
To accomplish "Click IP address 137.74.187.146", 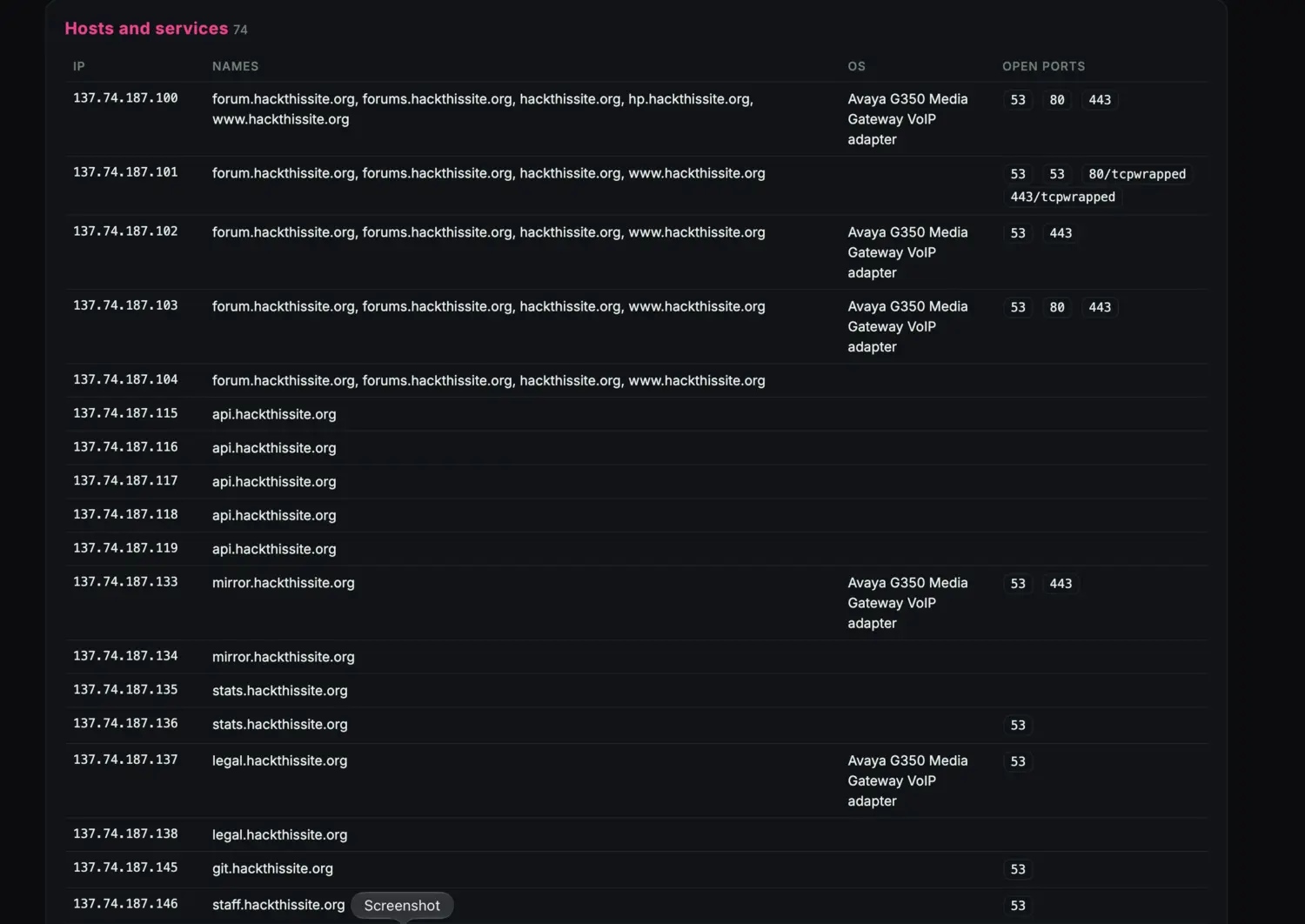I will pos(125,904).
